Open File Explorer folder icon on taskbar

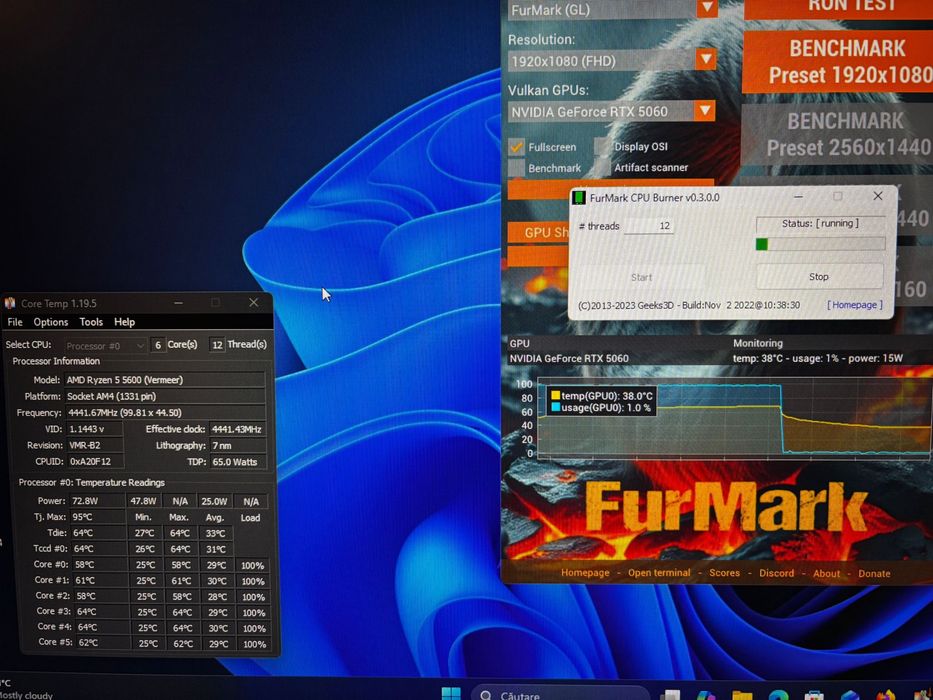click(741, 695)
